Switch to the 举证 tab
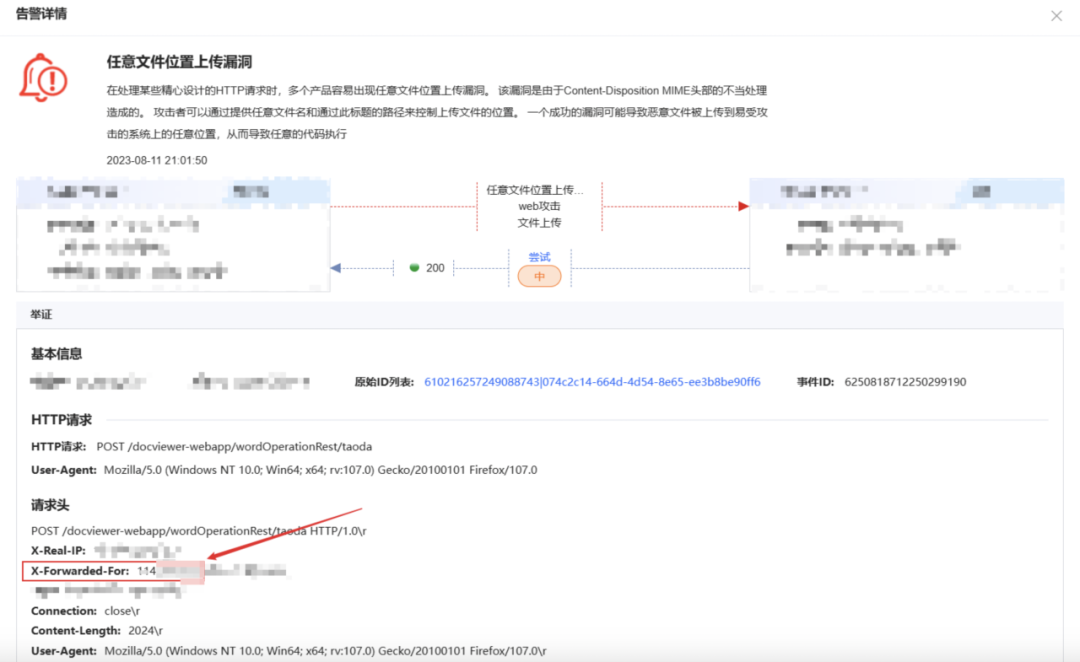 pyautogui.click(x=41, y=314)
